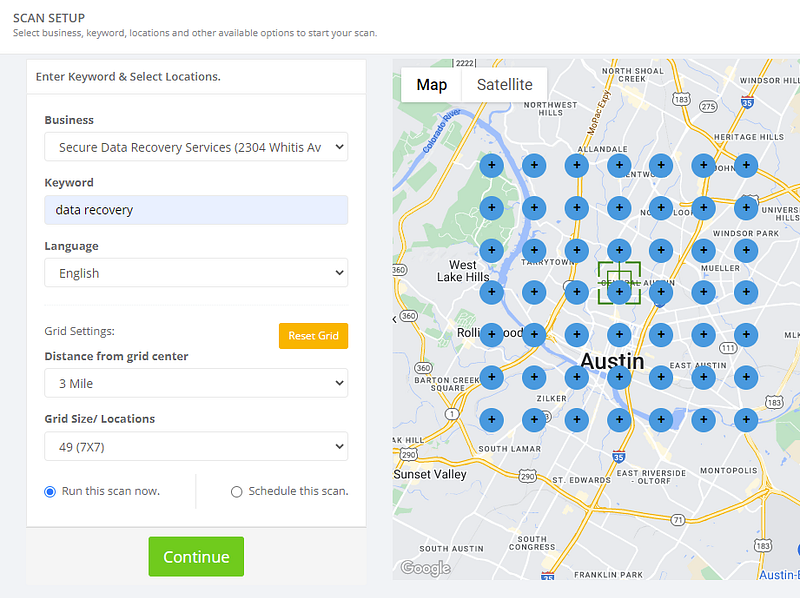Click the grid point below the Windsor Park label

pos(746,250)
